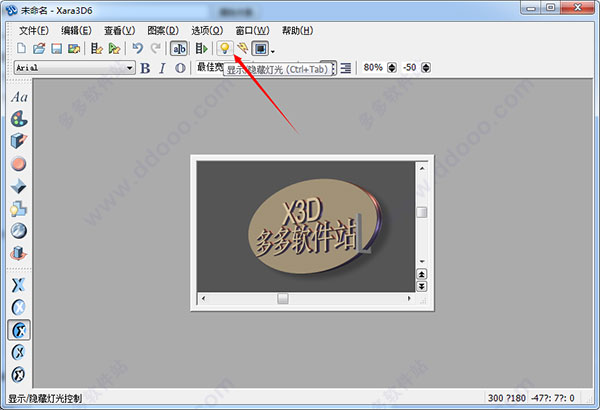600x410 pixels.
Task: Maximize the Xara3D6 window
Action: (551, 7)
